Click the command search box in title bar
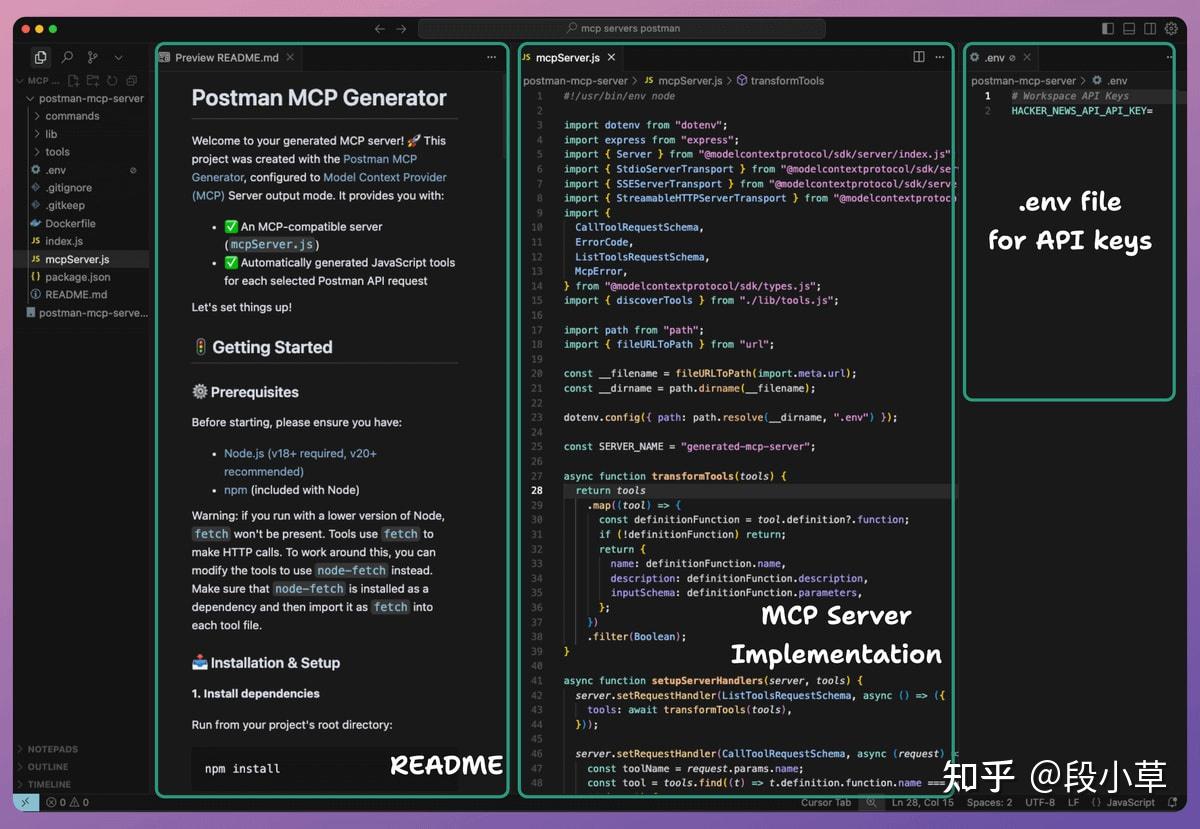Screen dimensions: 1200x829 tap(622, 29)
